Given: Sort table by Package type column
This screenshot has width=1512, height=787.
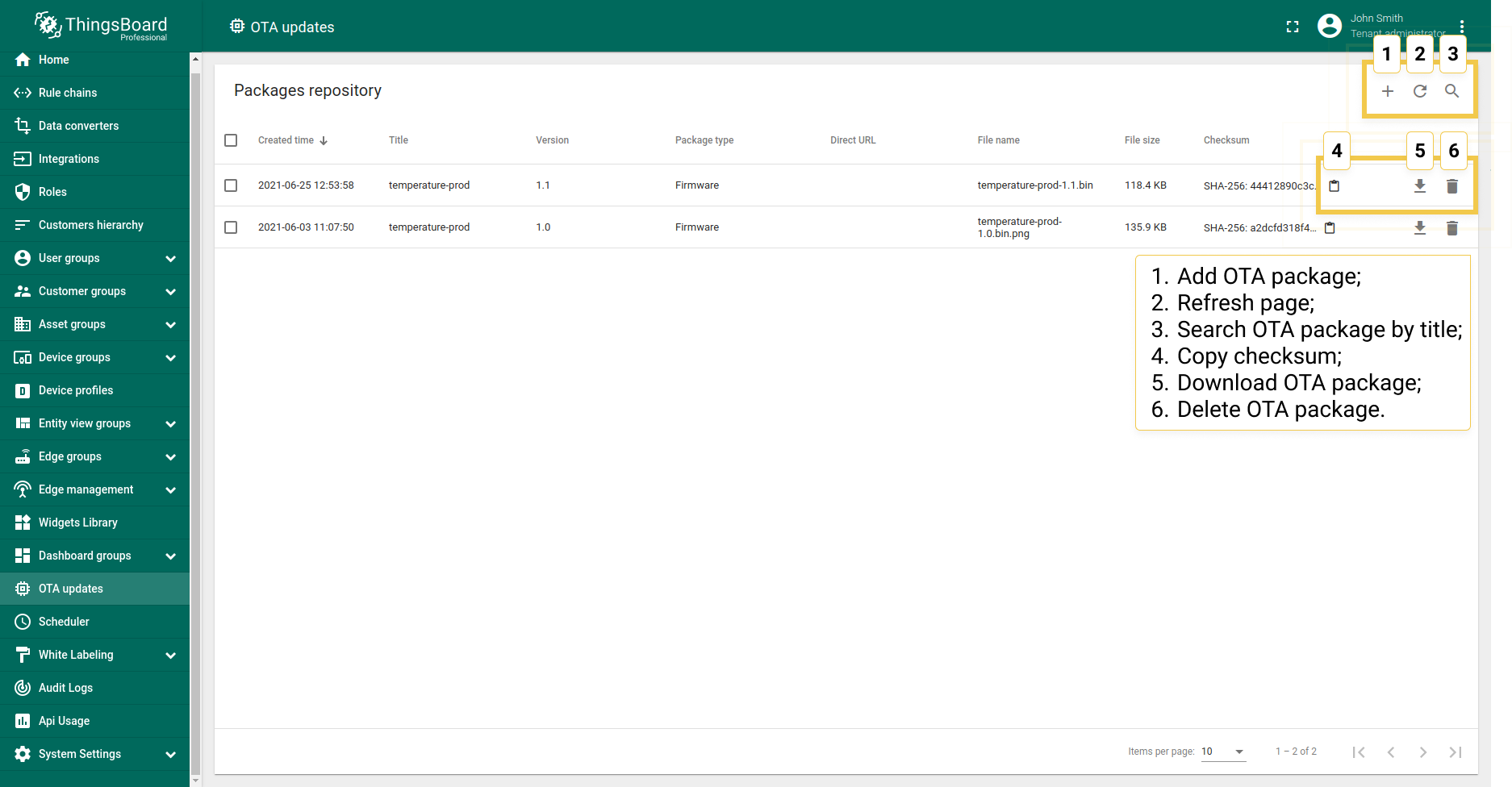Looking at the screenshot, I should coord(704,140).
